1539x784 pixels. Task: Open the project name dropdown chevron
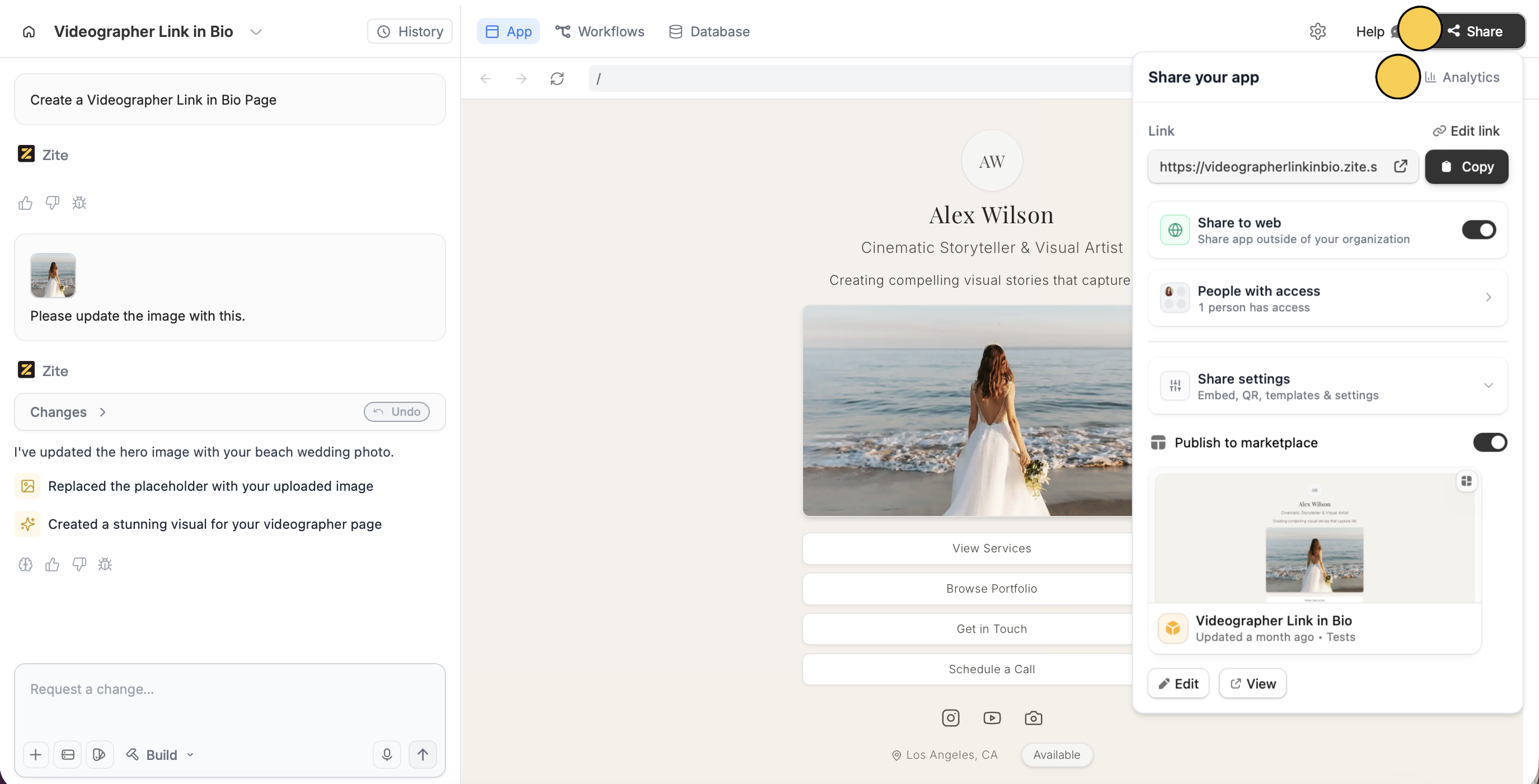tap(256, 32)
